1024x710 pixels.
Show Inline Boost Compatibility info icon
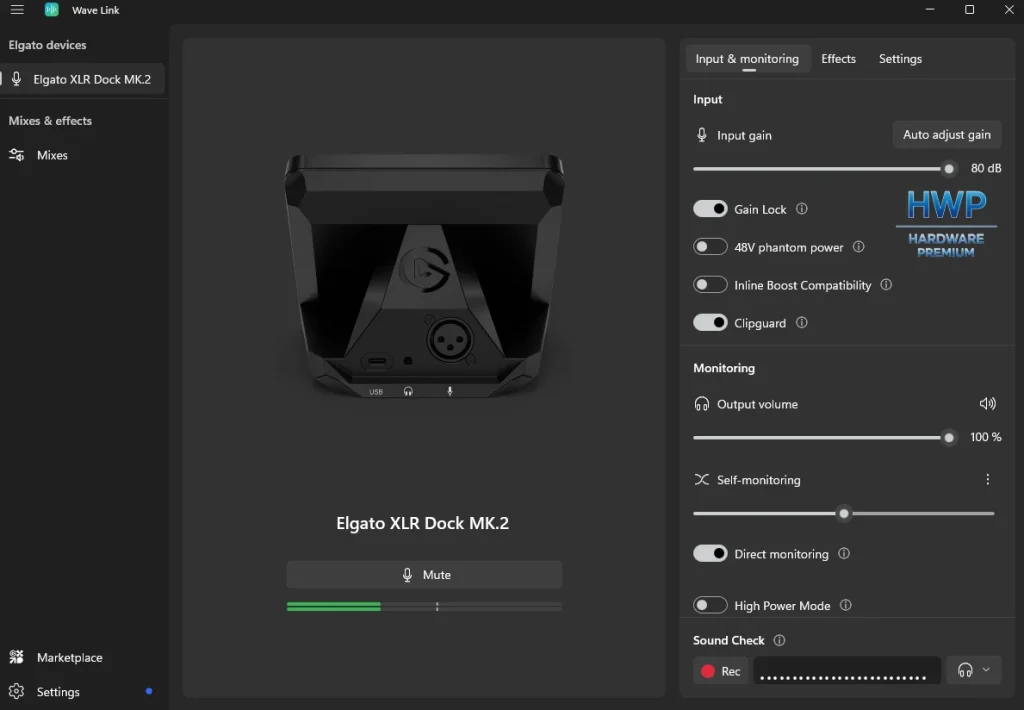point(886,285)
